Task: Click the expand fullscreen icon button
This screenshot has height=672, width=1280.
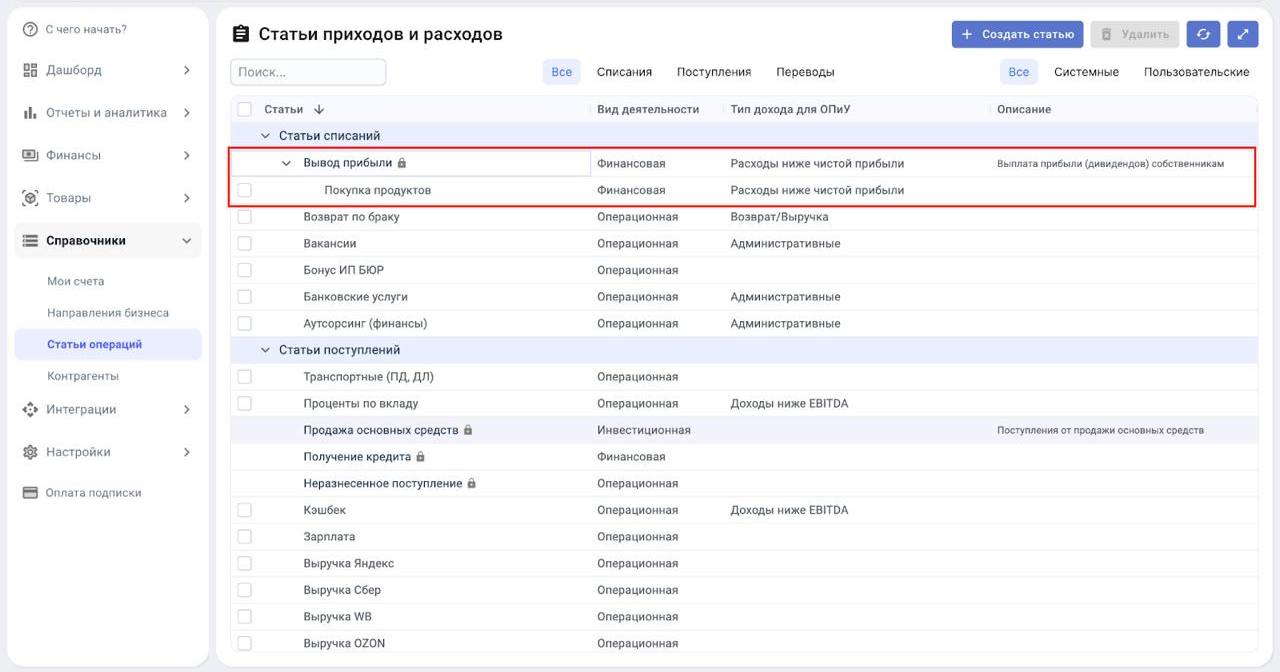Action: point(1242,34)
